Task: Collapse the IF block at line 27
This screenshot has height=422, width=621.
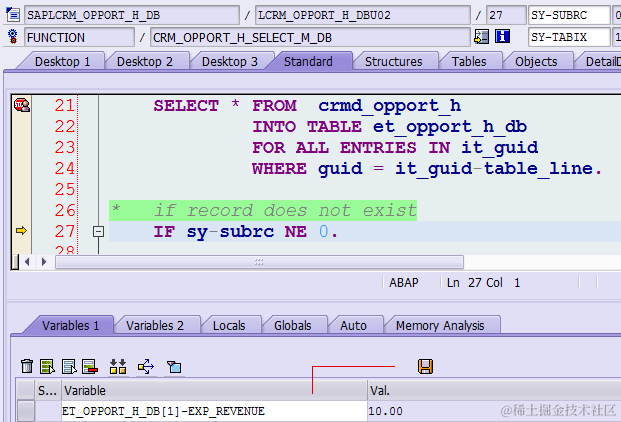Action: 98,231
